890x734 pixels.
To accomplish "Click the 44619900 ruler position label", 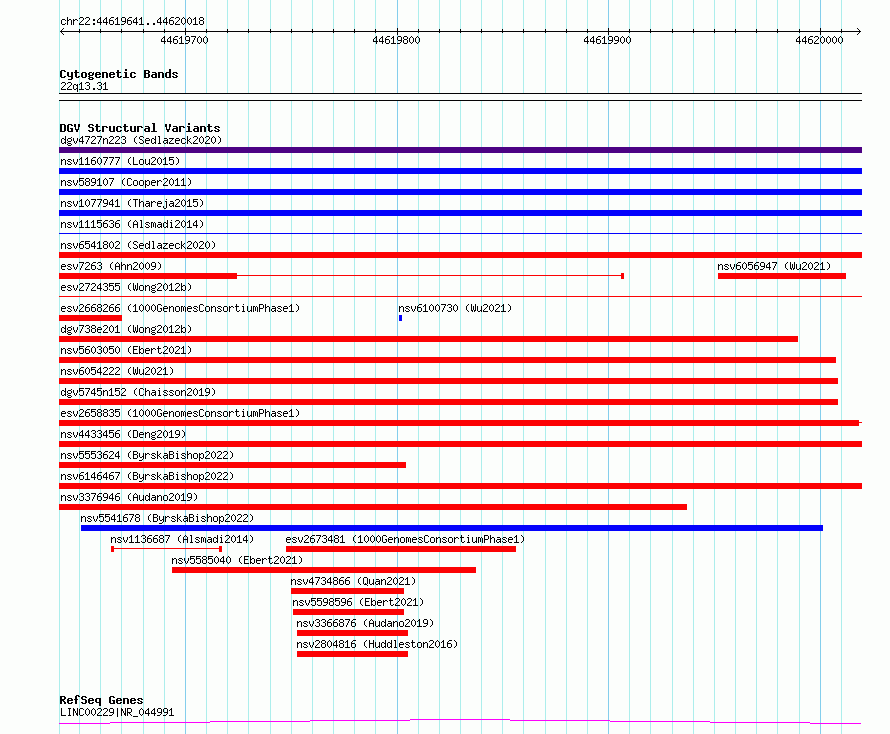I will tap(607, 40).
